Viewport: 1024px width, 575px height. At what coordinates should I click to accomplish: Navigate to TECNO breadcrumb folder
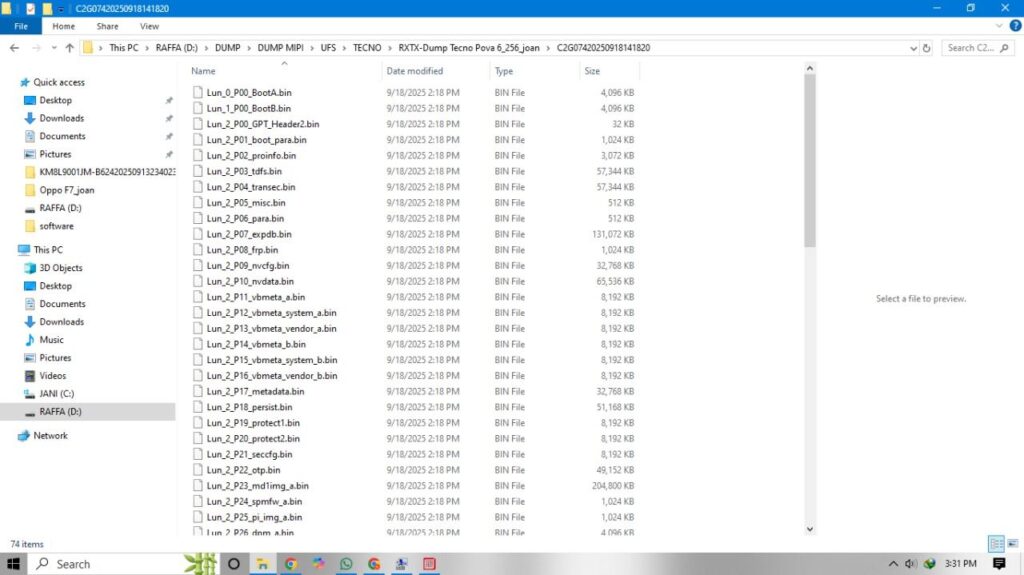[x=367, y=48]
